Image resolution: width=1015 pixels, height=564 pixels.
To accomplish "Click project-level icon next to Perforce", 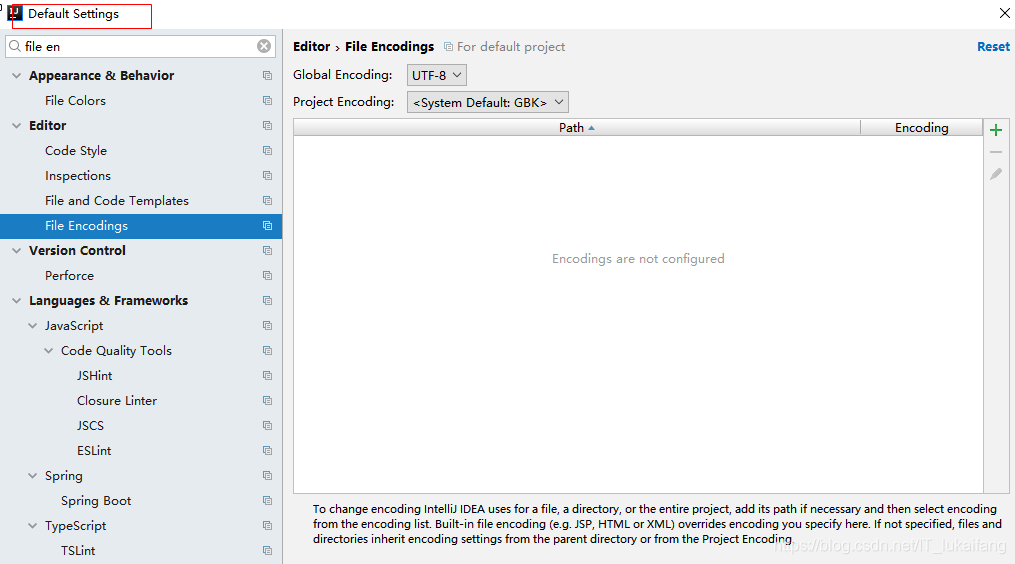I will pos(267,275).
